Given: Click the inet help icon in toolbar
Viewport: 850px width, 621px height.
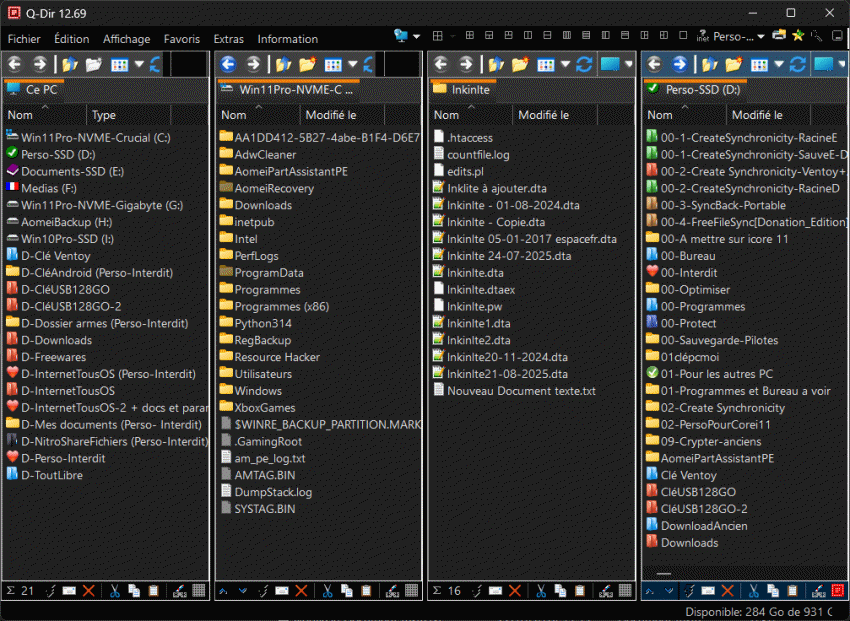Looking at the screenshot, I should (703, 36).
